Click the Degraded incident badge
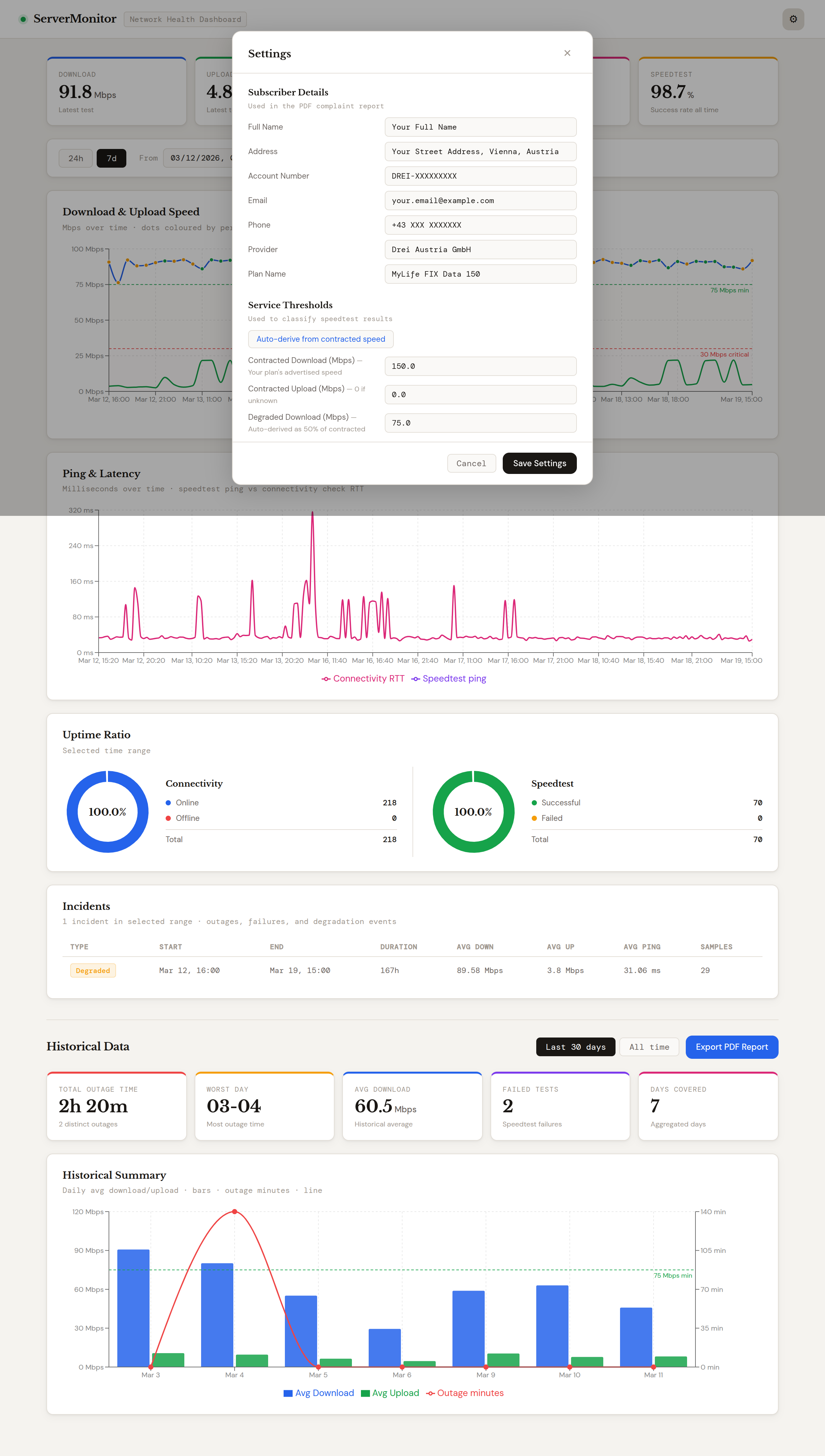The width and height of the screenshot is (825, 1456). click(92, 970)
